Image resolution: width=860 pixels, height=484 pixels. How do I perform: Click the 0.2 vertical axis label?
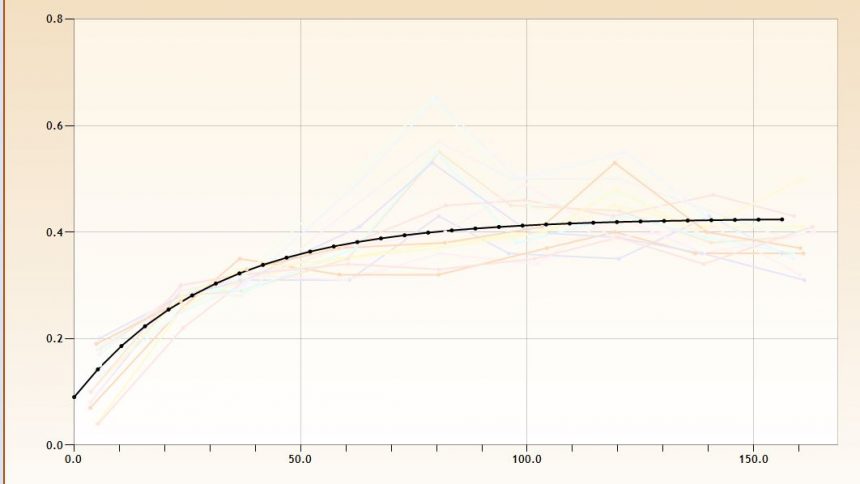click(54, 339)
